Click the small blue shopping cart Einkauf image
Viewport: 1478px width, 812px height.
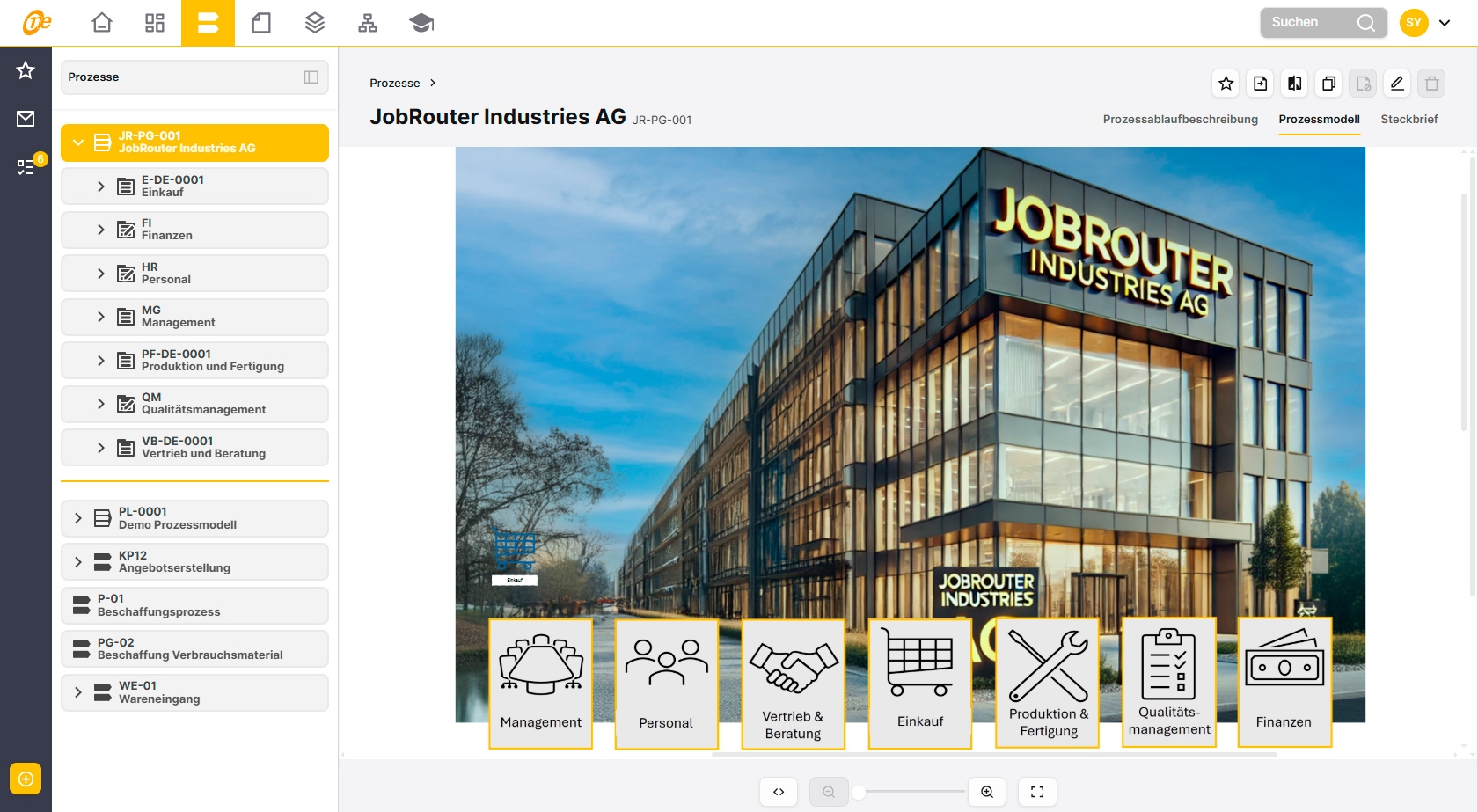pyautogui.click(x=515, y=556)
